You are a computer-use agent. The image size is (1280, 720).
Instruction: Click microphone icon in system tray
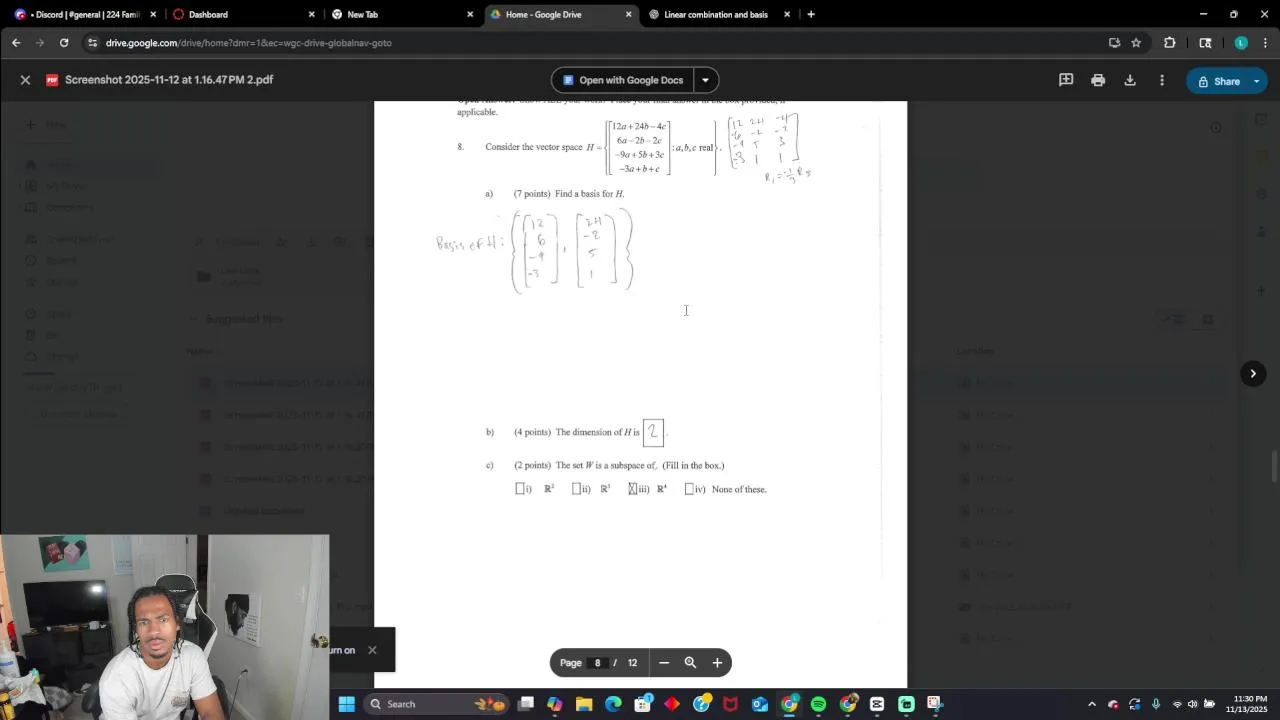click(1156, 704)
